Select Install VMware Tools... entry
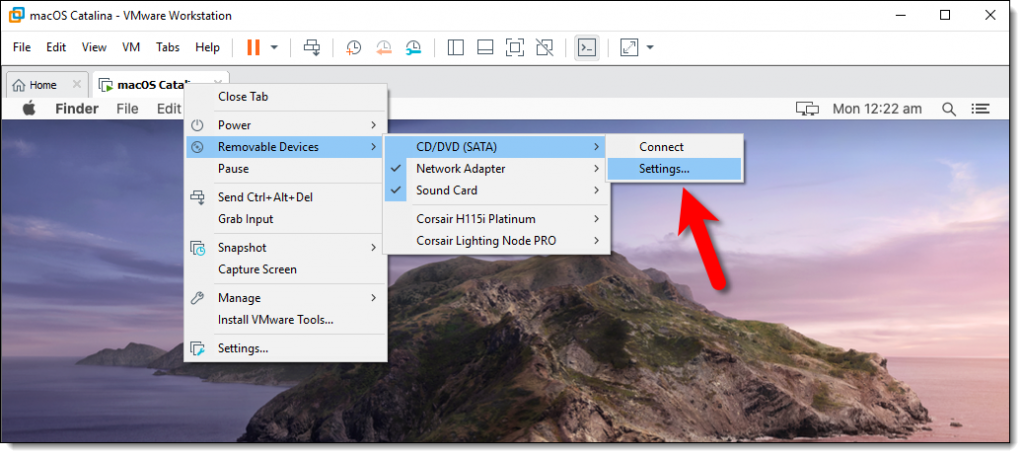 click(x=286, y=320)
